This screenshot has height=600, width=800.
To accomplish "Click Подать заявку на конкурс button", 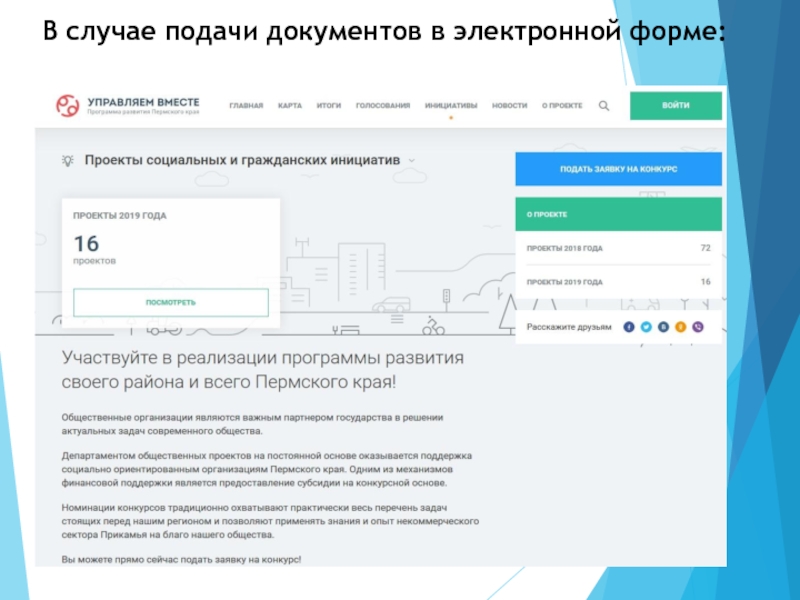I will point(618,169).
